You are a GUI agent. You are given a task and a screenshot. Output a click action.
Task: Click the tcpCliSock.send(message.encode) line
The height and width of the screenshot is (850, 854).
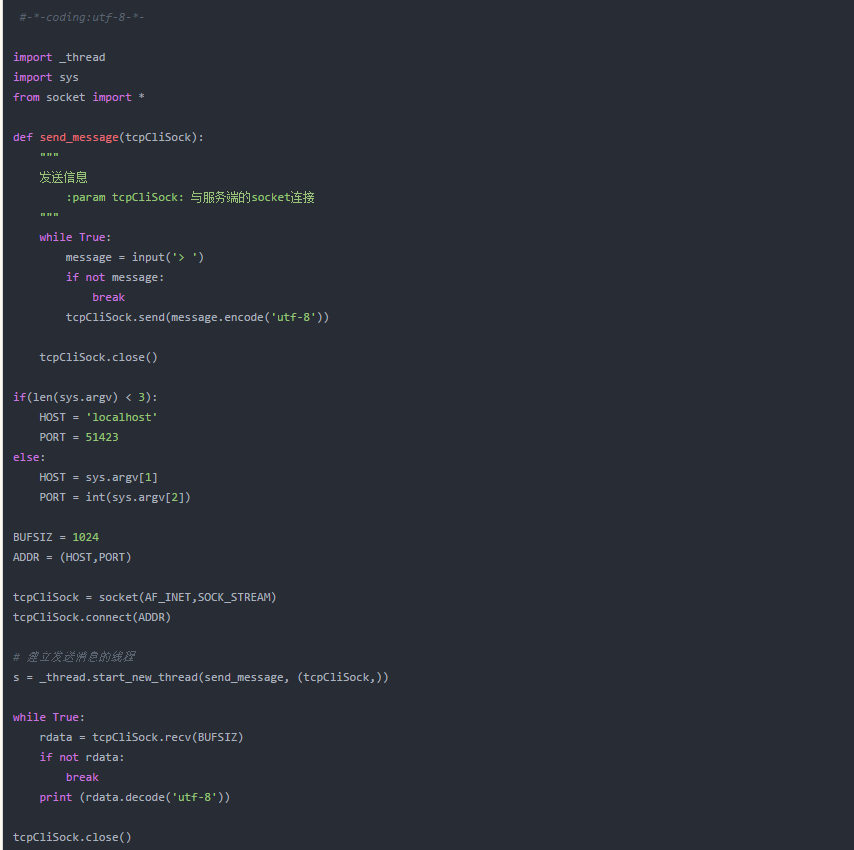tap(197, 317)
